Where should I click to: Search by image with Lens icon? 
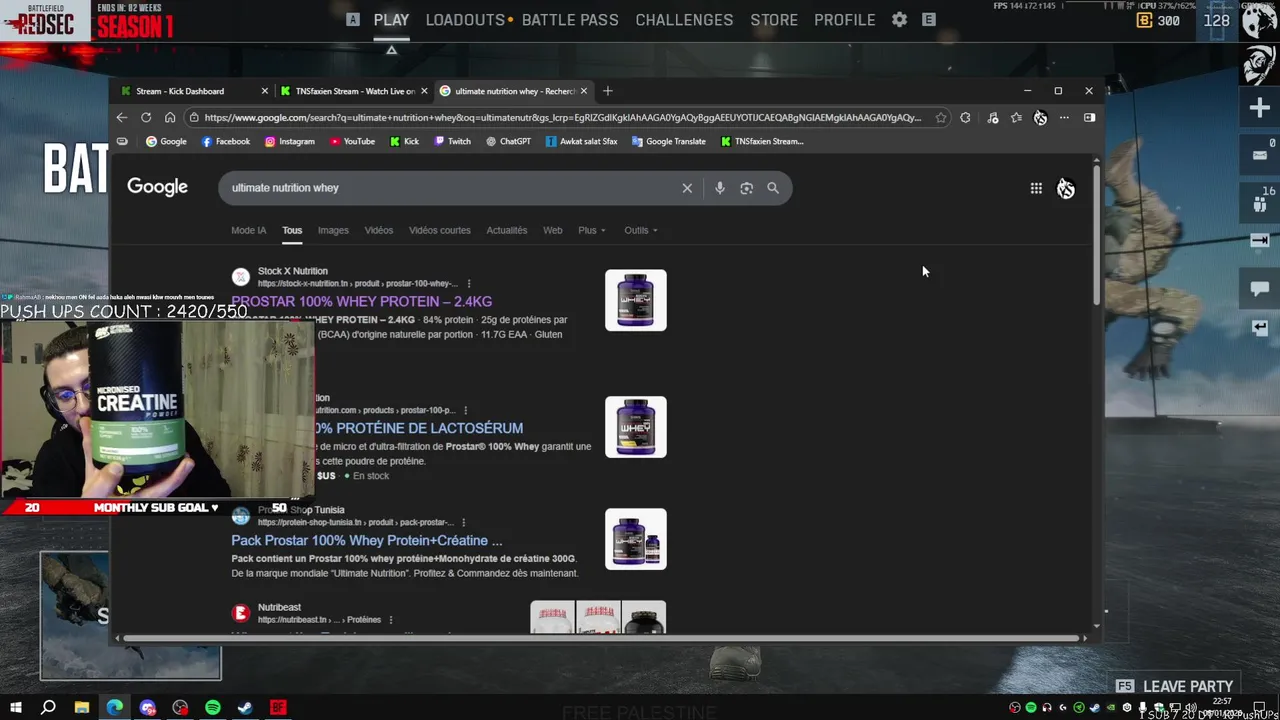pos(746,188)
